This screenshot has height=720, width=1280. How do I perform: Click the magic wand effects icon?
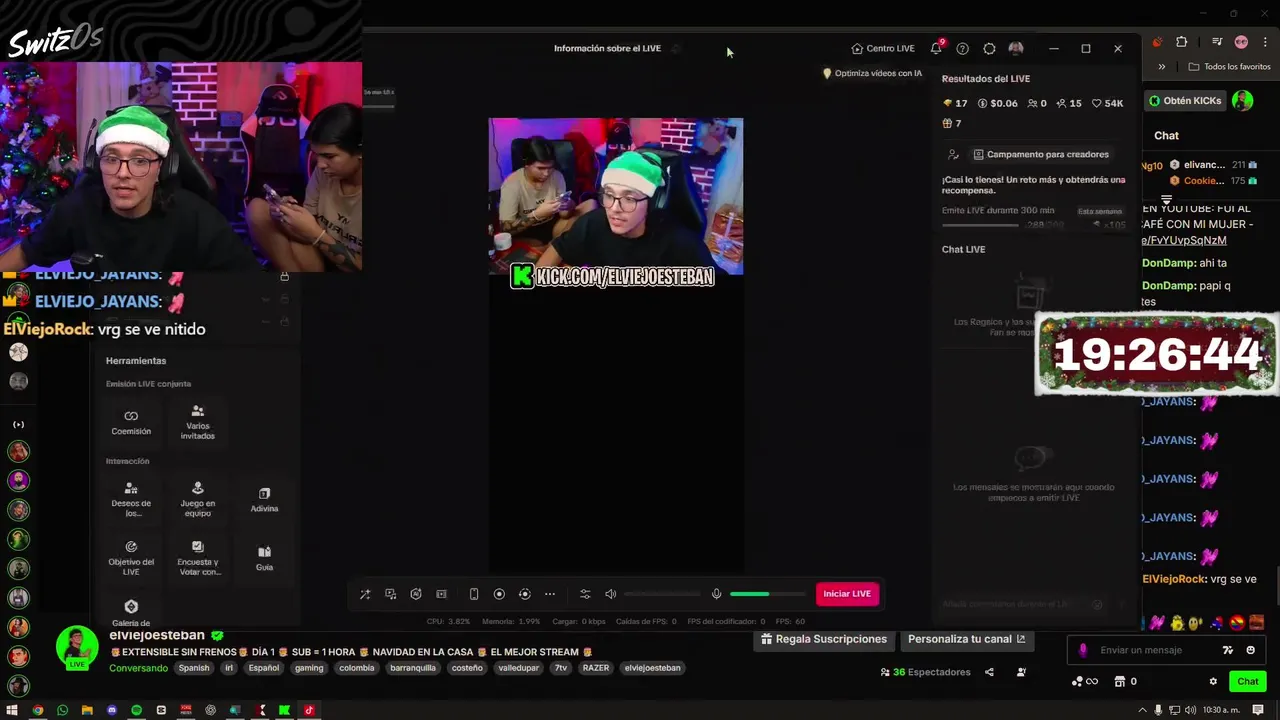365,594
